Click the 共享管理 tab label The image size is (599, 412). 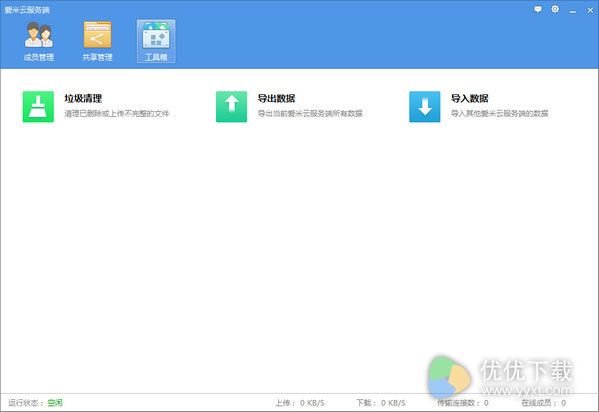(x=97, y=57)
